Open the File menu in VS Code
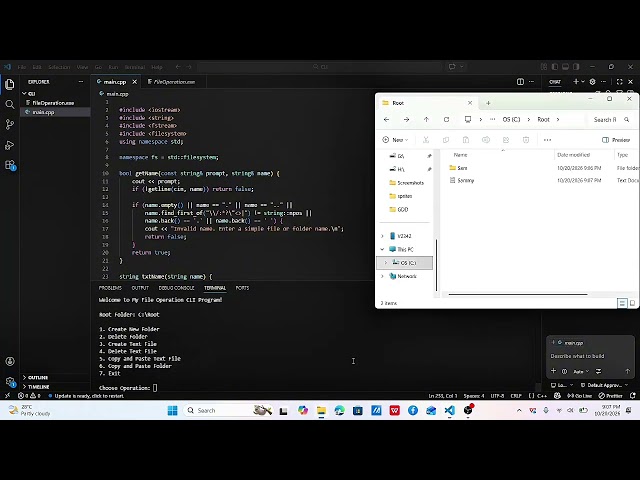The width and height of the screenshot is (640, 480). 22,67
